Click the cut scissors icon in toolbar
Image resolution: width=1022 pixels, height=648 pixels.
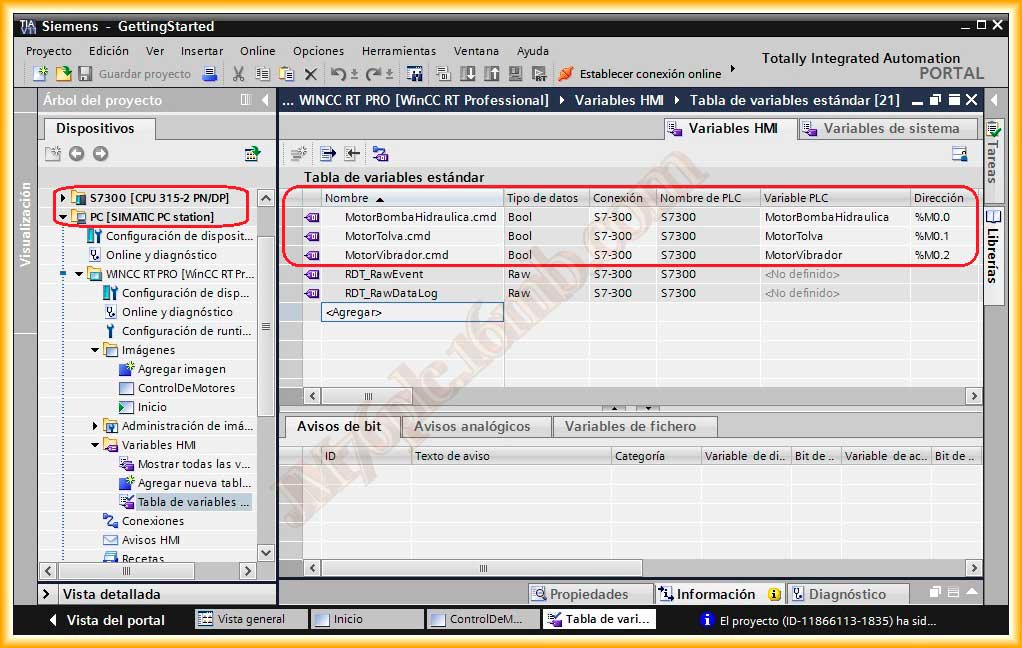click(238, 74)
